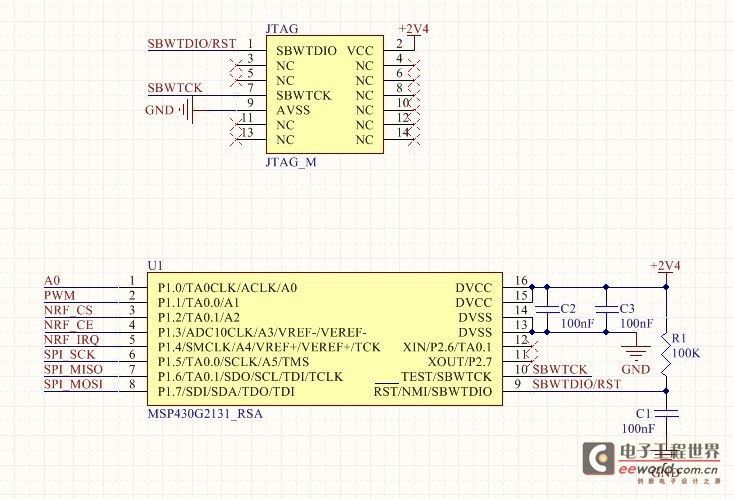Image resolution: width=733 pixels, height=499 pixels.
Task: Select the DVCC pin name at U1 pin 16
Action: point(474,288)
